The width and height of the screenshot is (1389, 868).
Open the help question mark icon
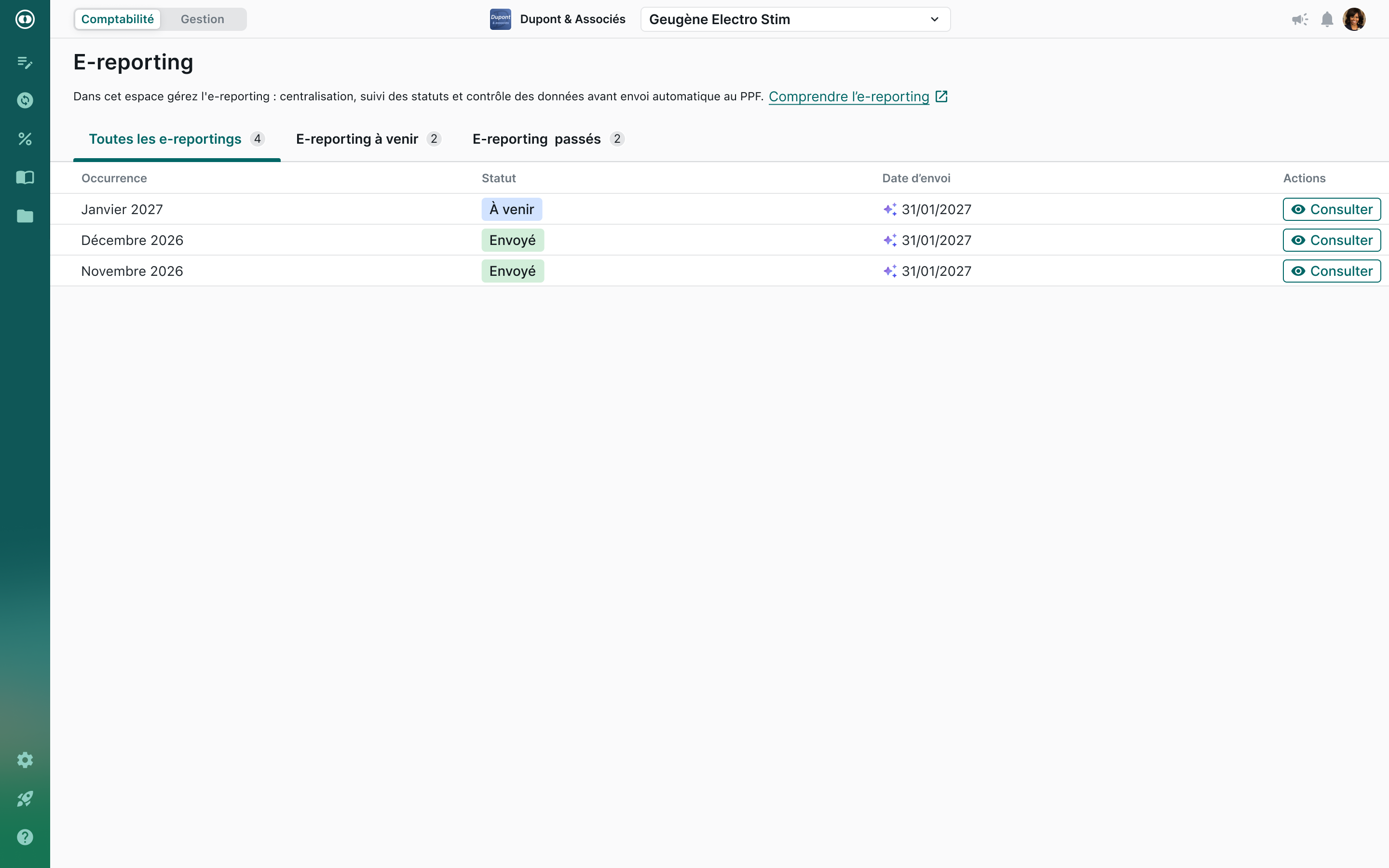25,837
